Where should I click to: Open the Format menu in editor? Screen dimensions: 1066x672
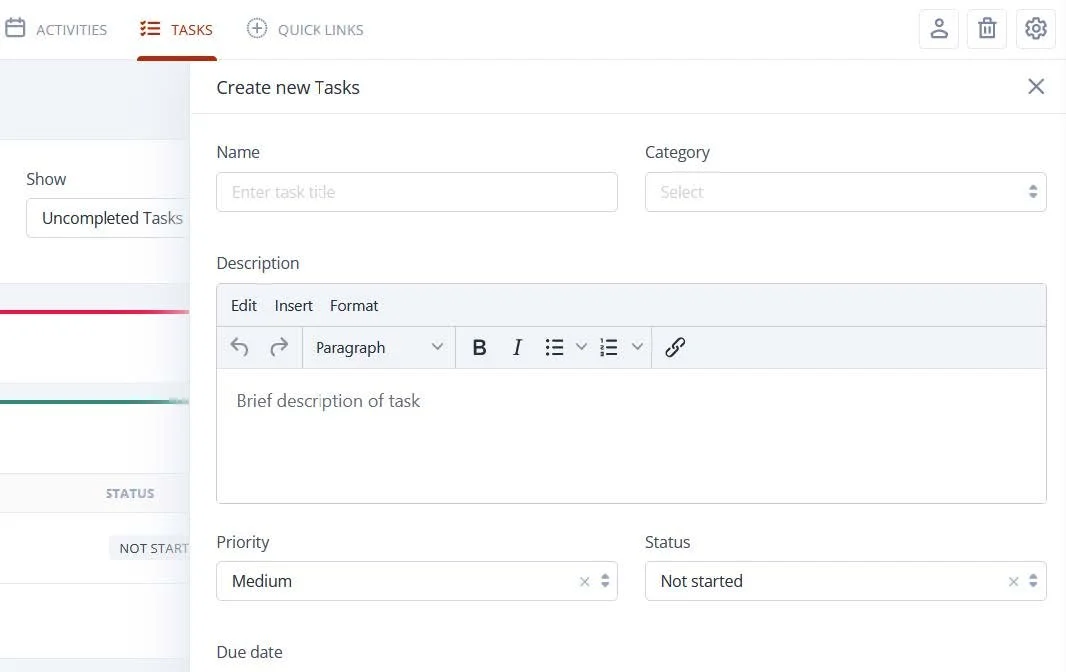point(354,306)
